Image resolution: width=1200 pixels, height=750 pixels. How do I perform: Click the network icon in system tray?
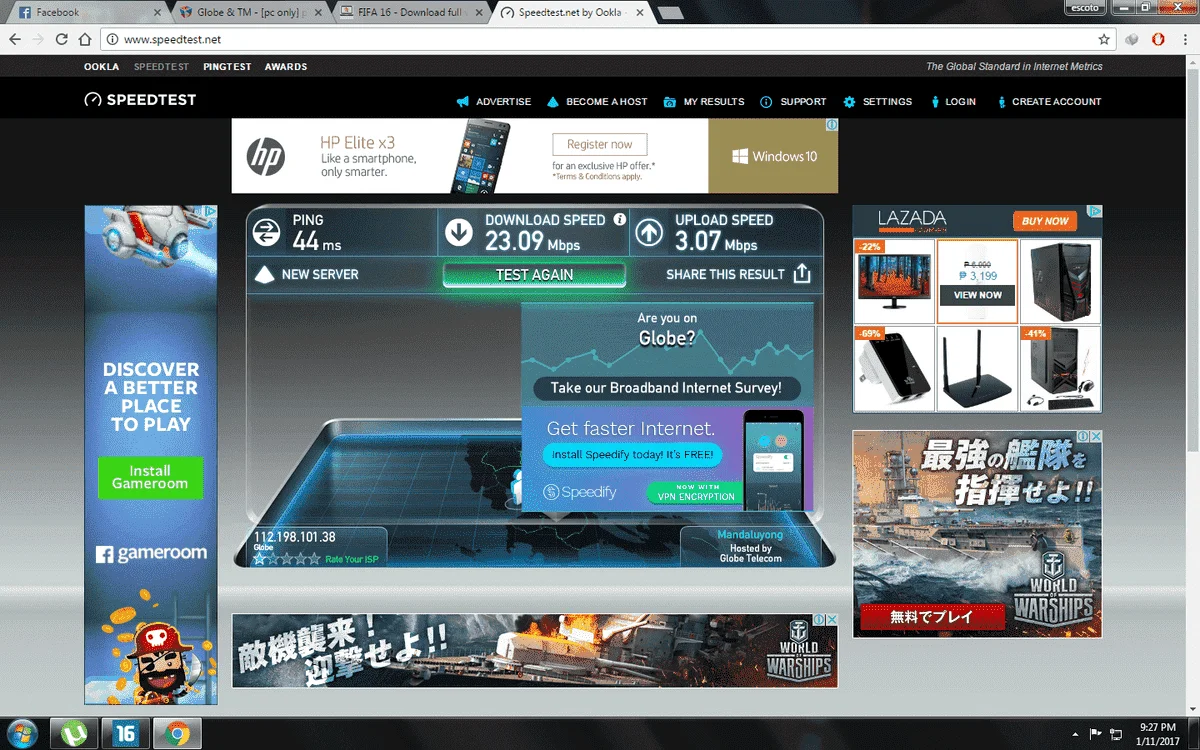[1115, 733]
